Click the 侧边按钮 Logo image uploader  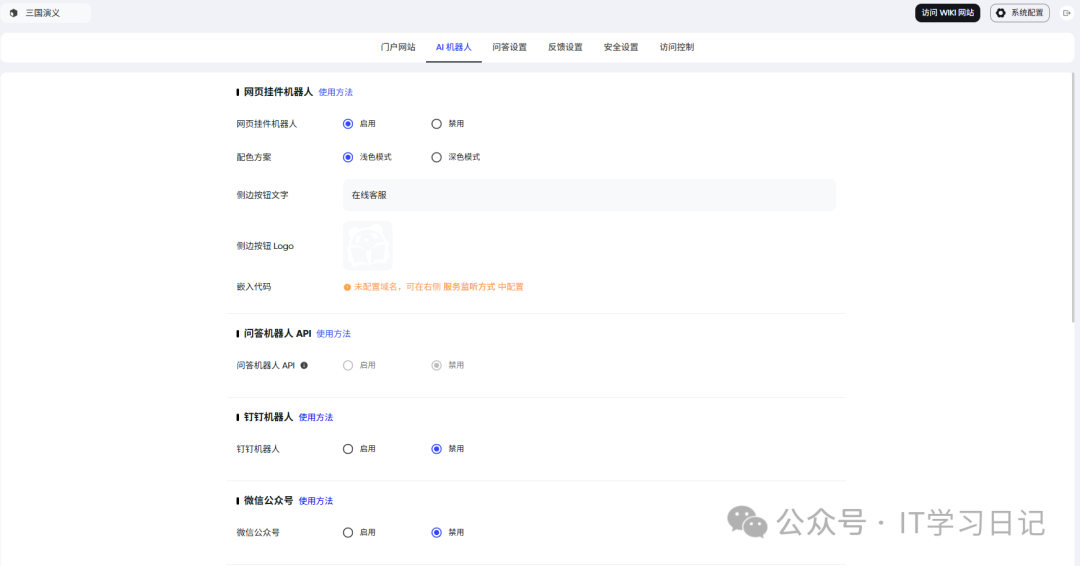pyautogui.click(x=368, y=246)
